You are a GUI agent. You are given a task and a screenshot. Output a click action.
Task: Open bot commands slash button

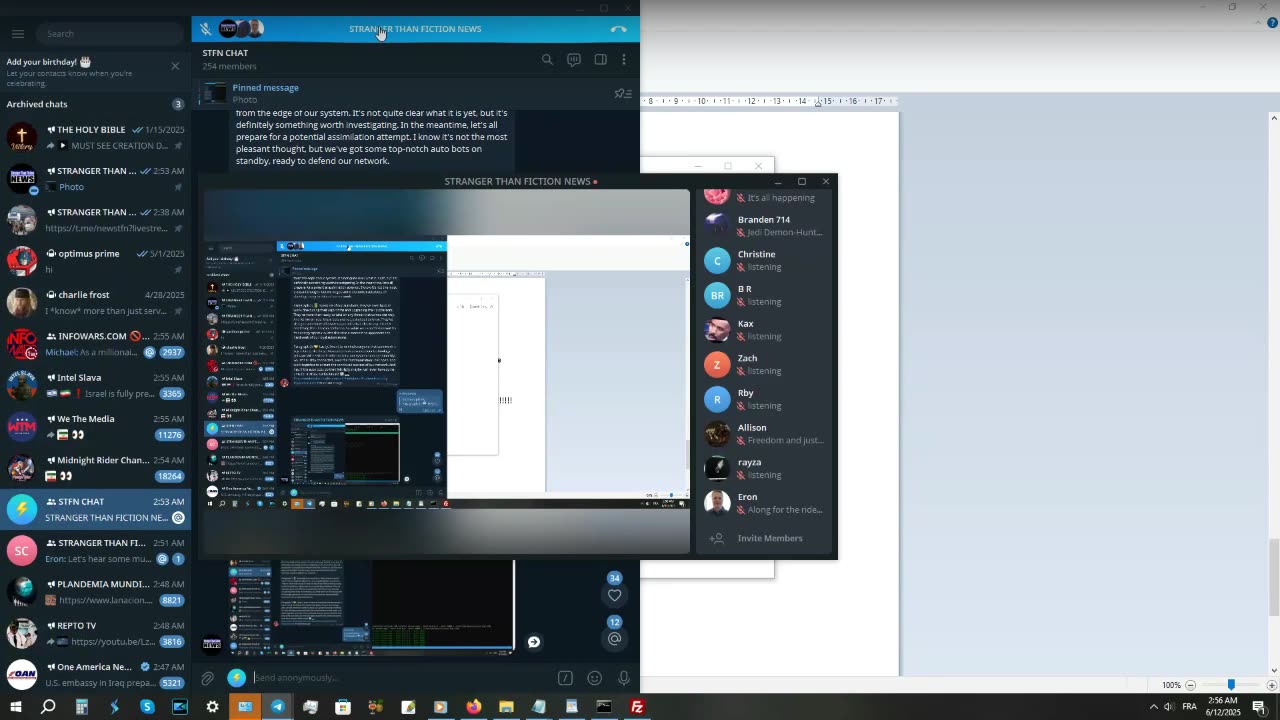click(565, 678)
